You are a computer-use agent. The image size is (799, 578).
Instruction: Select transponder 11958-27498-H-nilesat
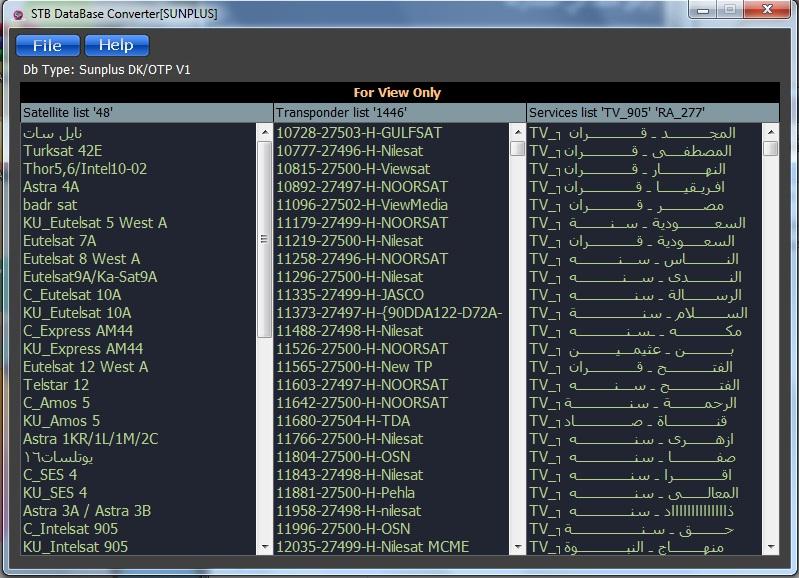tap(391, 511)
